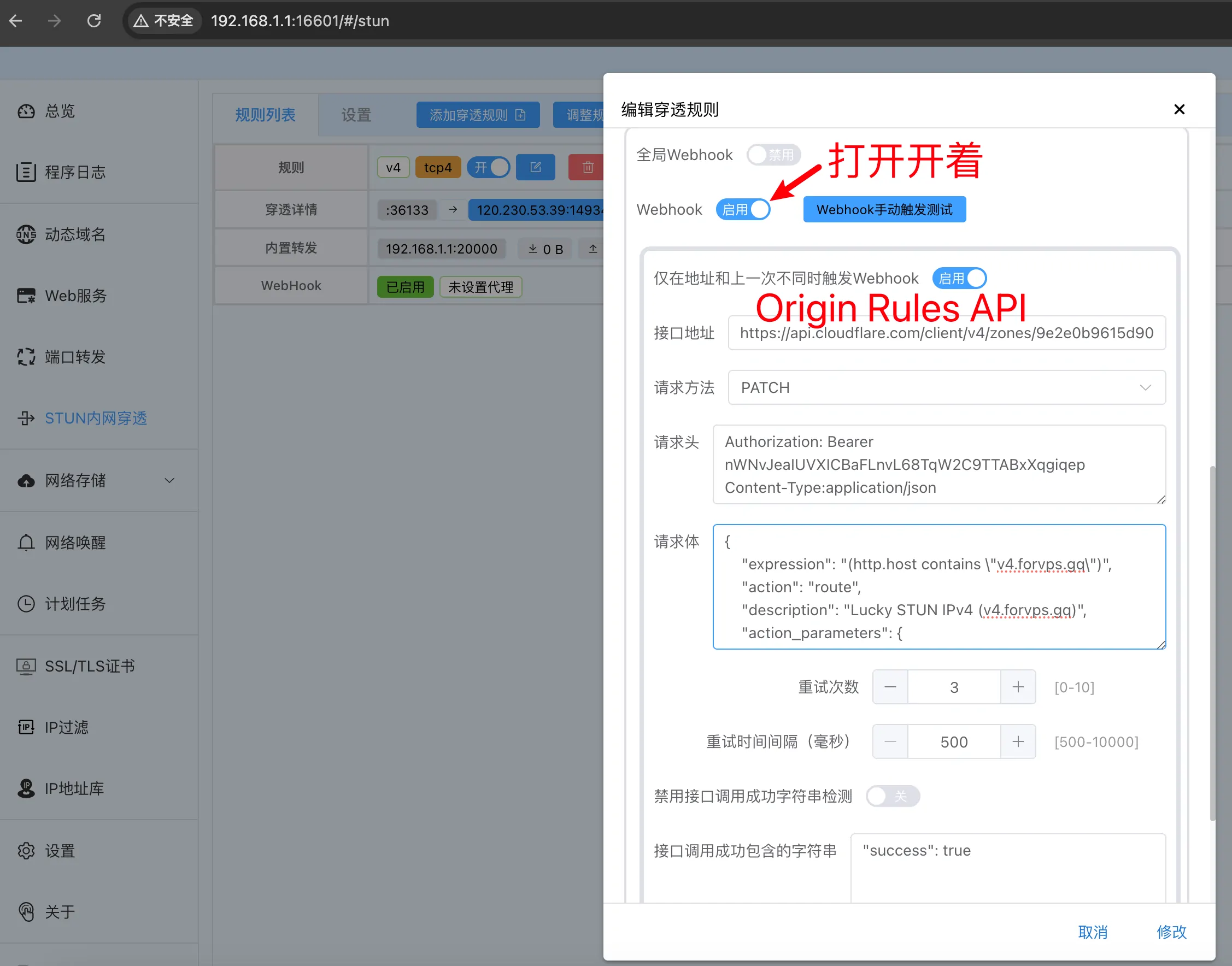Reload the page with browser refresh icon
The image size is (1232, 966).
(x=94, y=21)
